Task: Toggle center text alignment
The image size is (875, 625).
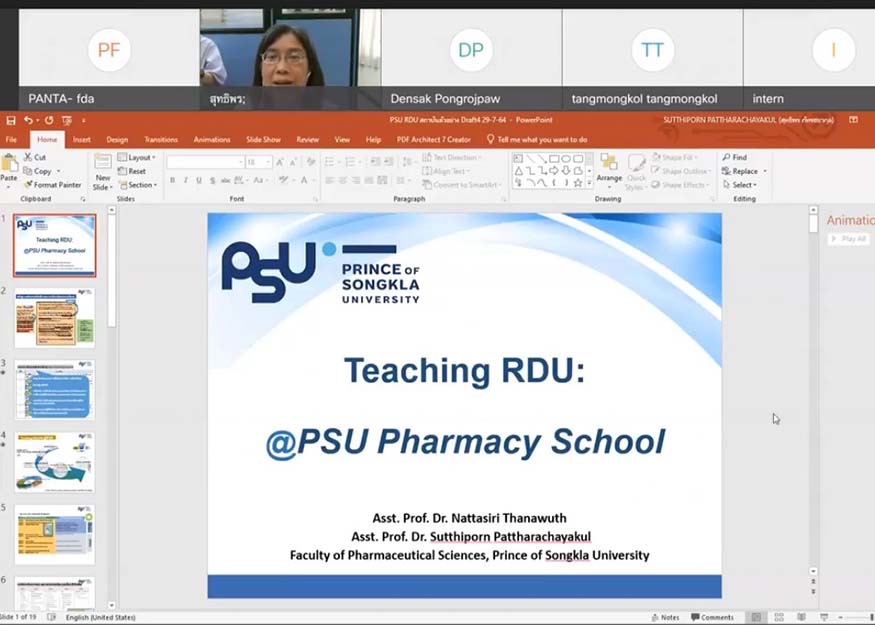Action: 342,180
